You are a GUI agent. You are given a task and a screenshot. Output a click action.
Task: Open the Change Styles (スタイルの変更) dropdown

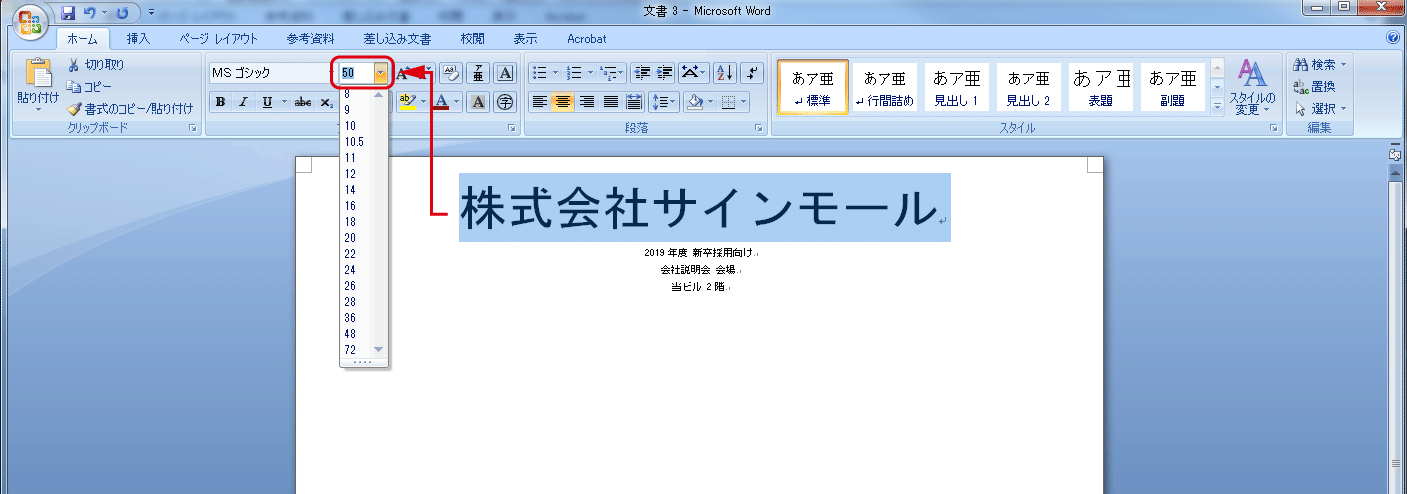[x=1252, y=87]
